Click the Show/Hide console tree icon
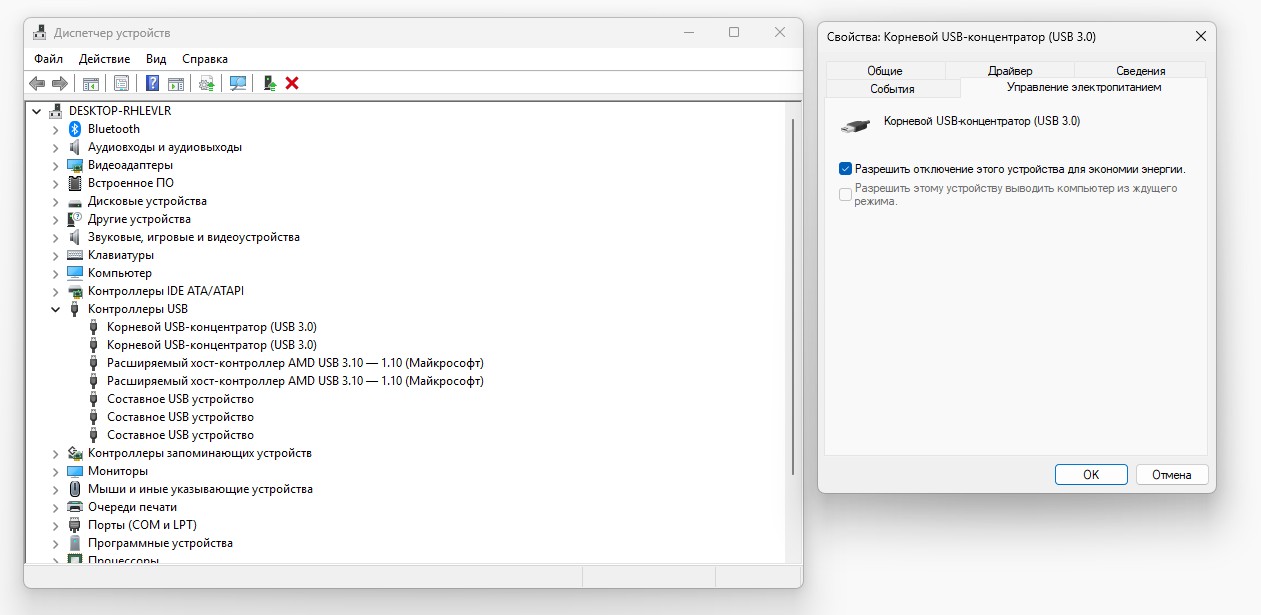Image resolution: width=1261 pixels, height=615 pixels. (91, 83)
